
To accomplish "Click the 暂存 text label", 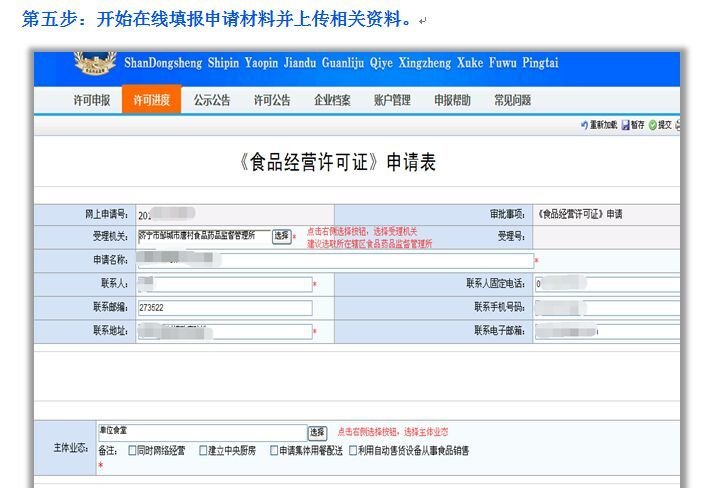I will pyautogui.click(x=638, y=125).
